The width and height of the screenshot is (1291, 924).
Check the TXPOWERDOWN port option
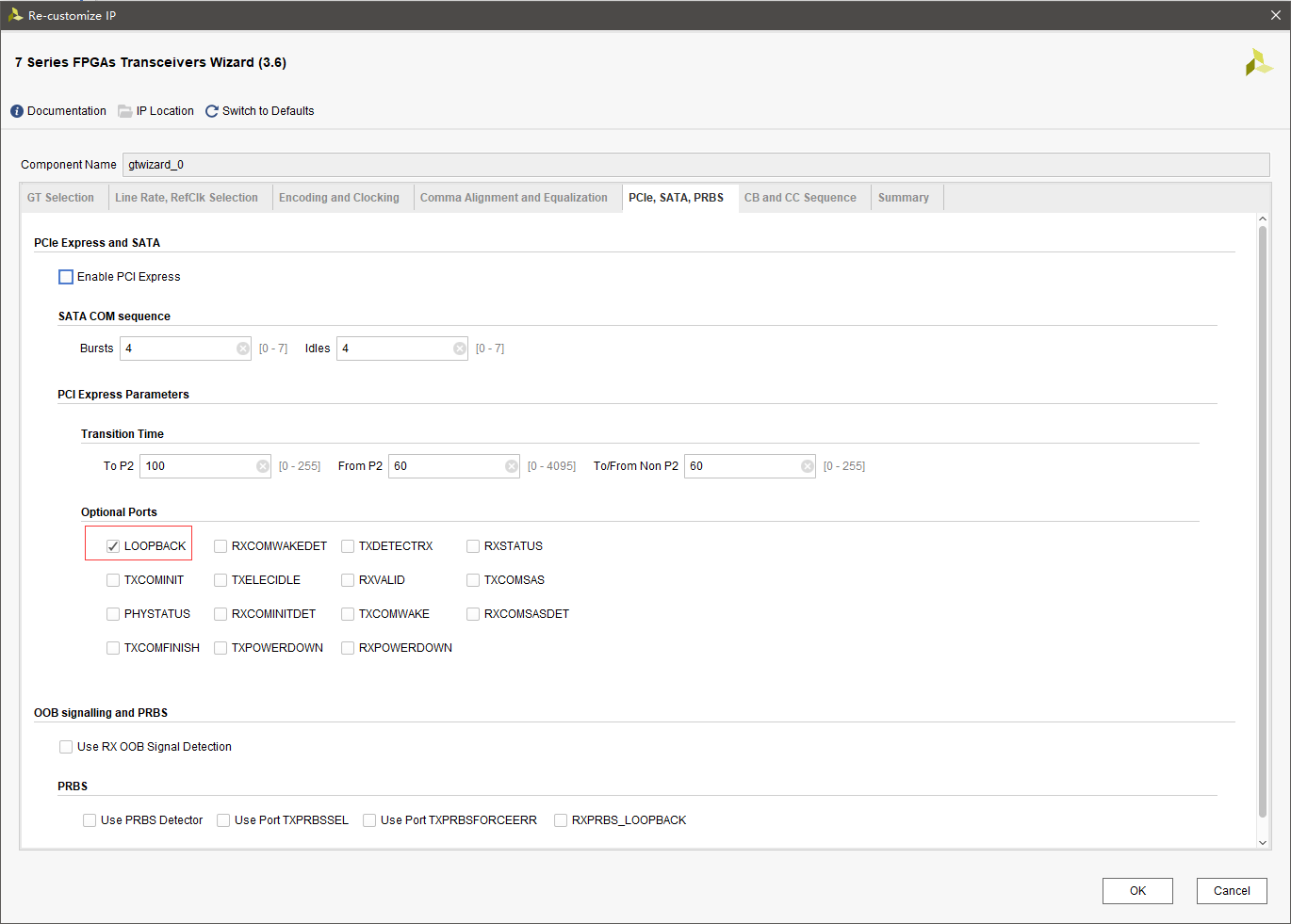tap(221, 648)
